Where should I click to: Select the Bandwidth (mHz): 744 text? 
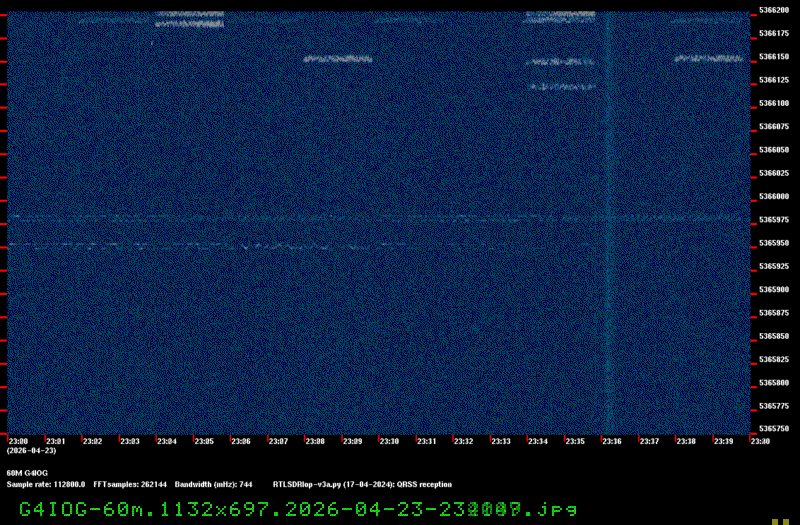tap(213, 485)
